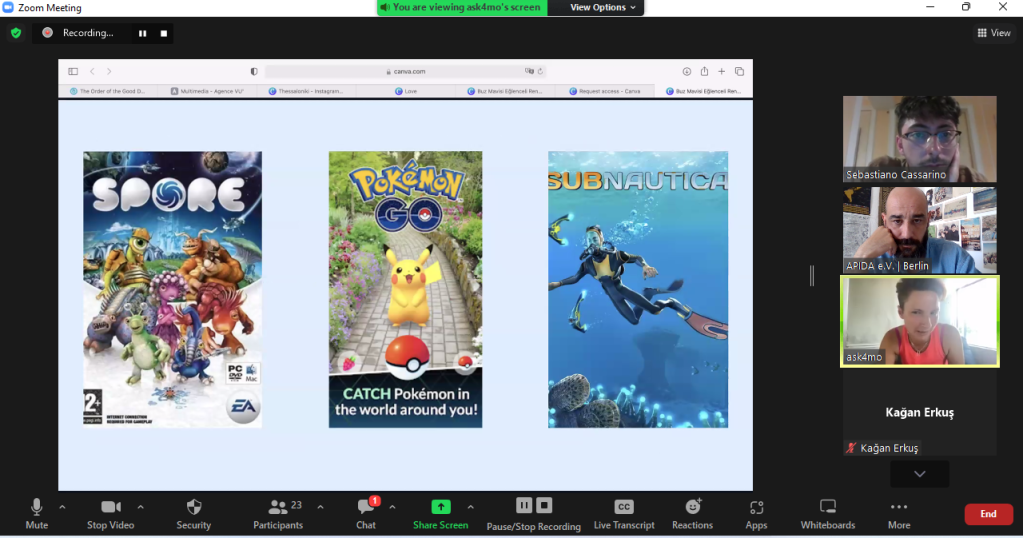Pause the recording in bottom toolbar
The height and width of the screenshot is (538, 1023).
(523, 505)
